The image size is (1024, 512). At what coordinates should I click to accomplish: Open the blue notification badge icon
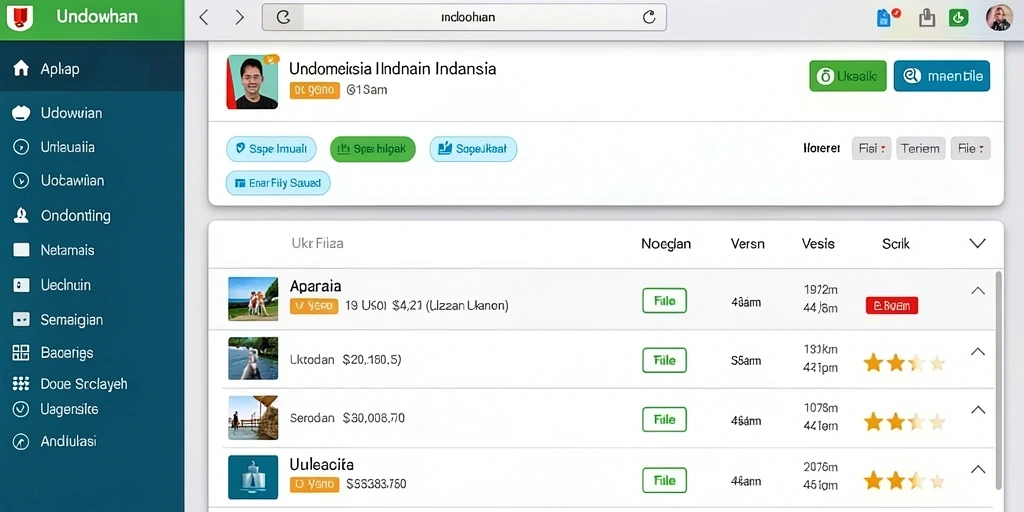tap(886, 18)
